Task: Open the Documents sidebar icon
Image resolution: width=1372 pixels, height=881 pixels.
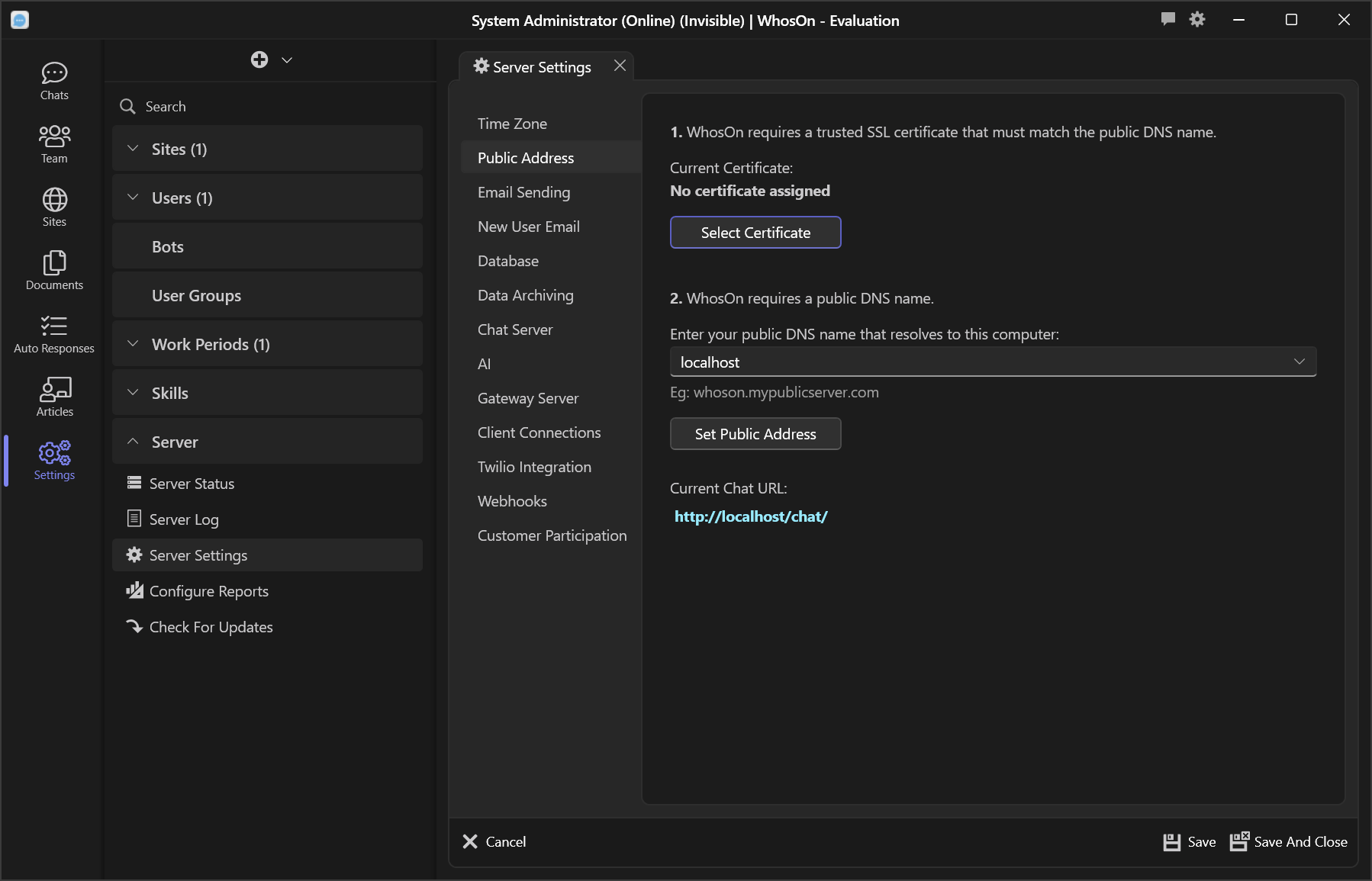Action: (54, 271)
